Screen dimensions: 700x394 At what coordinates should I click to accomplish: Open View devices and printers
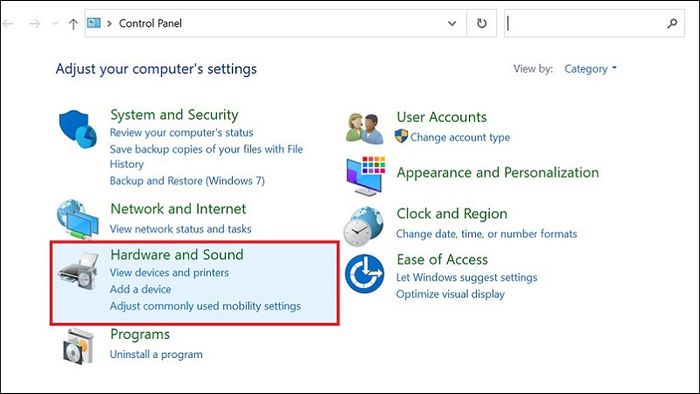click(169, 272)
